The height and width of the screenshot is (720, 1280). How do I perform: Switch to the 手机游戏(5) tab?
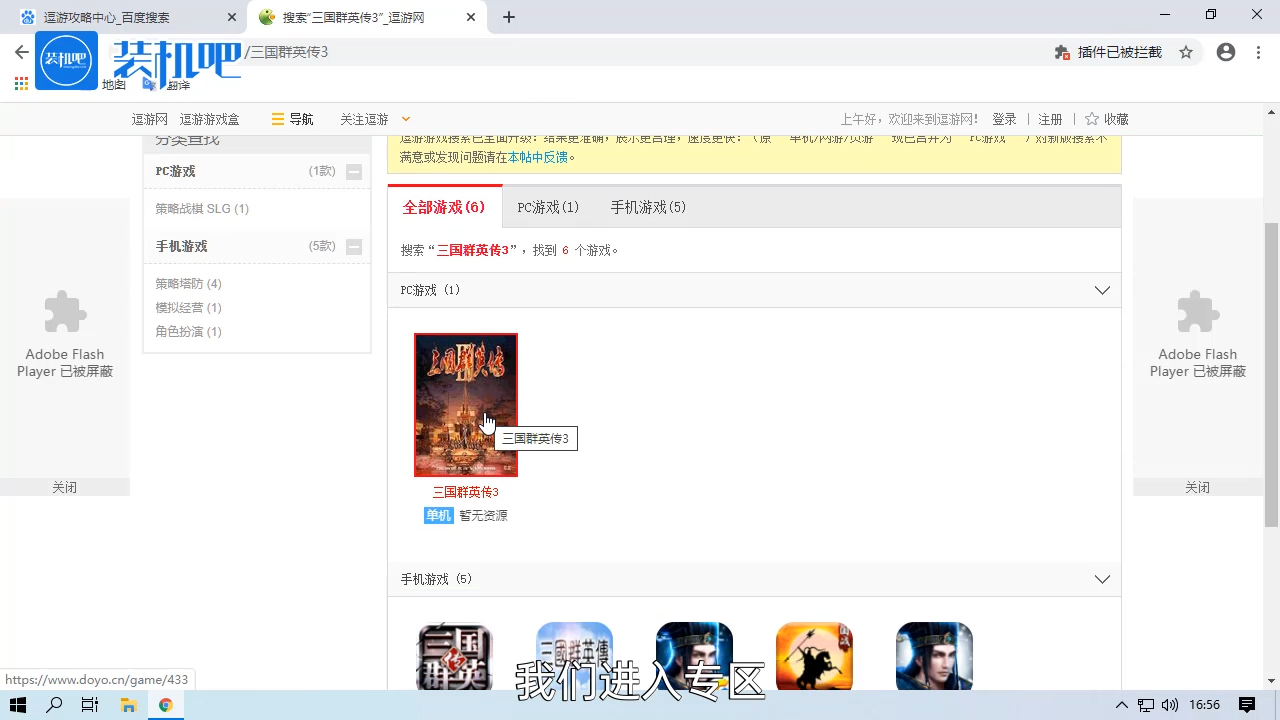647,207
